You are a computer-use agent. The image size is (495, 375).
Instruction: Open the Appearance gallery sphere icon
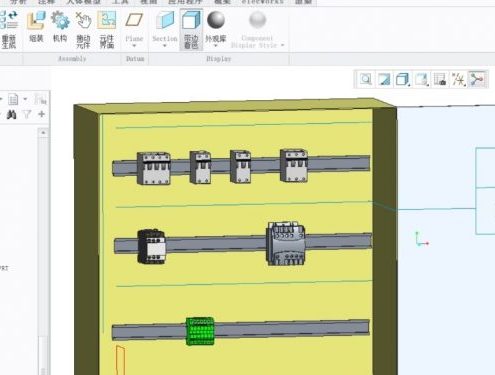216,27
